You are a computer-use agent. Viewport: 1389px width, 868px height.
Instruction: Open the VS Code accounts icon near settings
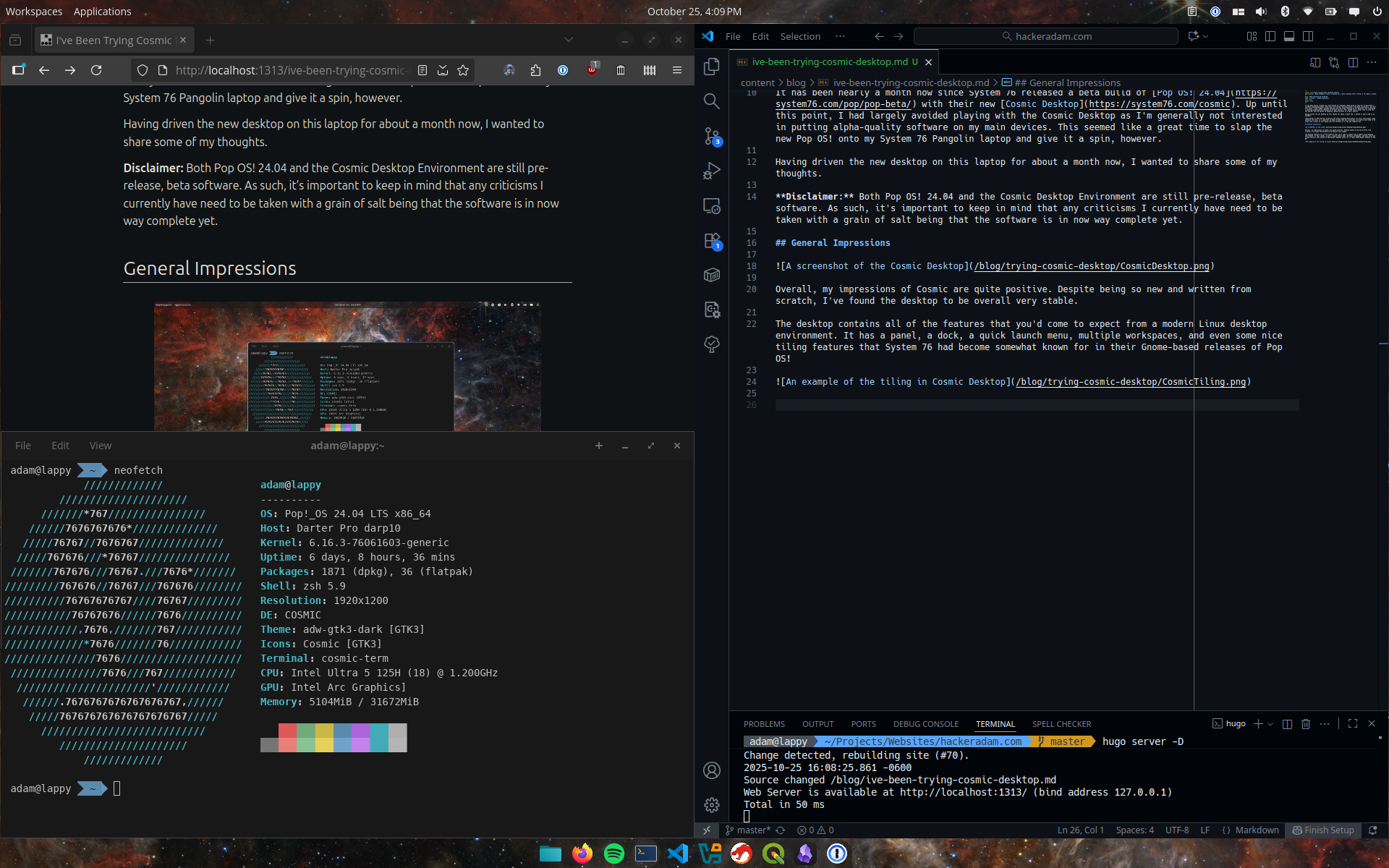click(712, 770)
